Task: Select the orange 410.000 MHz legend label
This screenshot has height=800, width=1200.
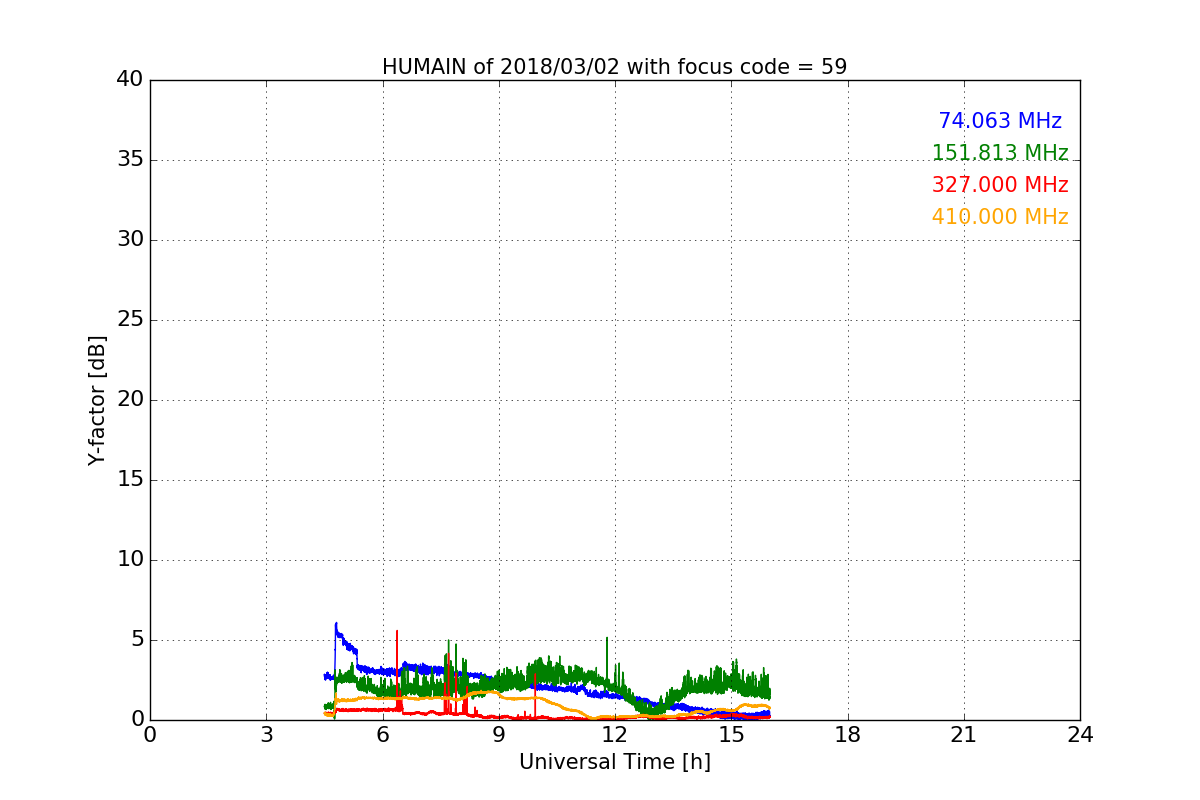Action: click(1000, 217)
